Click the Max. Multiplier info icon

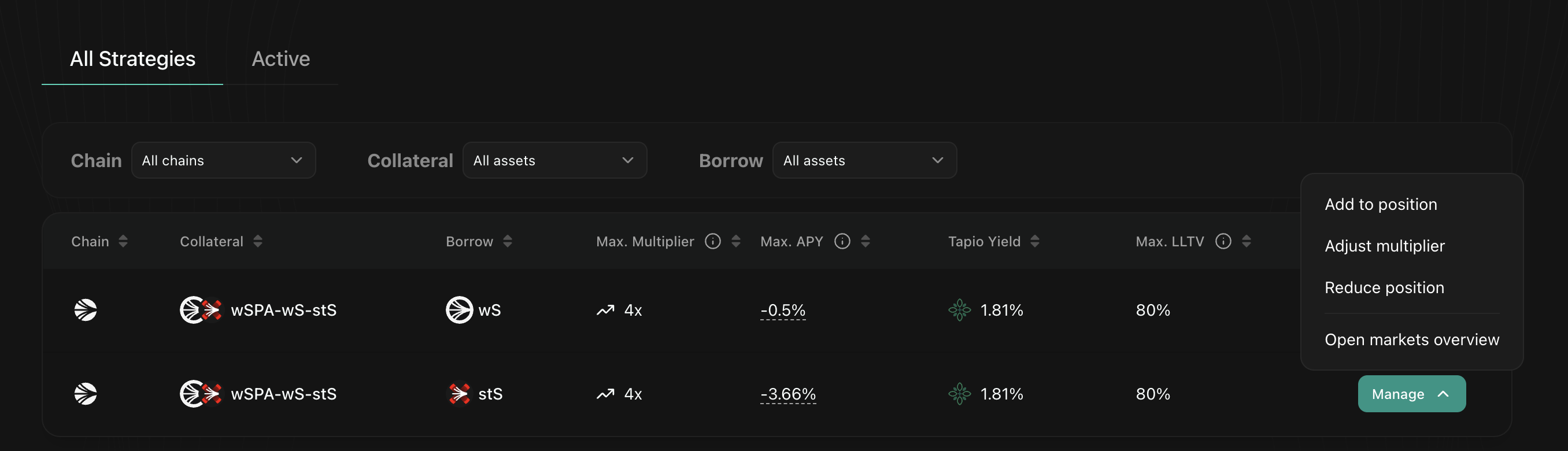(712, 242)
